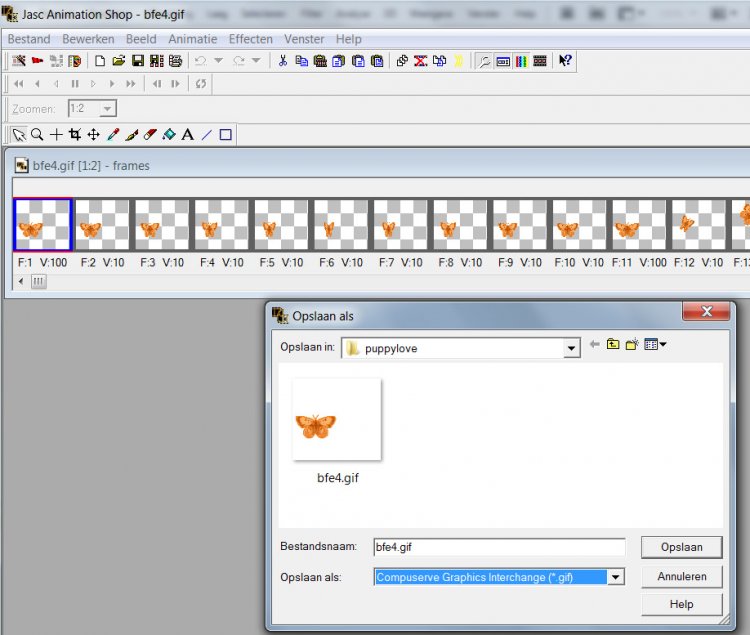Open the Effecten menu

(x=250, y=39)
